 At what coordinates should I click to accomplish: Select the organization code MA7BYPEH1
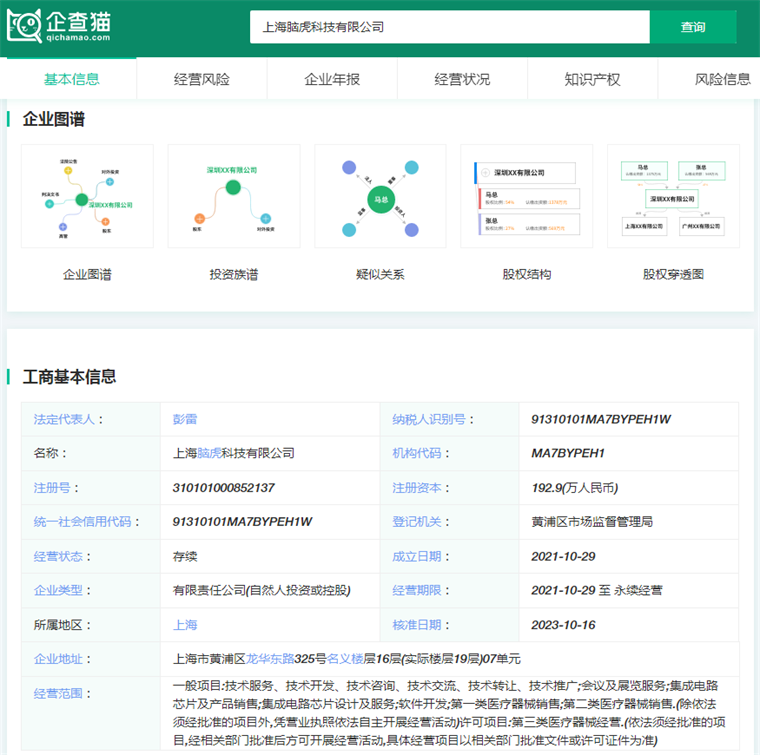tap(568, 453)
